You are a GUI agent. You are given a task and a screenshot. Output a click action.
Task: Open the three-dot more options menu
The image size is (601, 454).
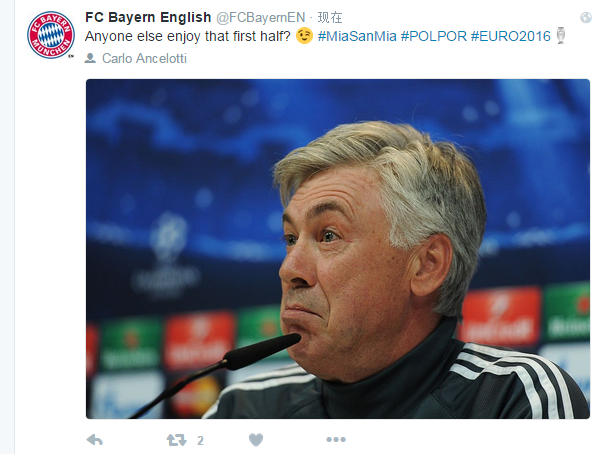(x=336, y=439)
